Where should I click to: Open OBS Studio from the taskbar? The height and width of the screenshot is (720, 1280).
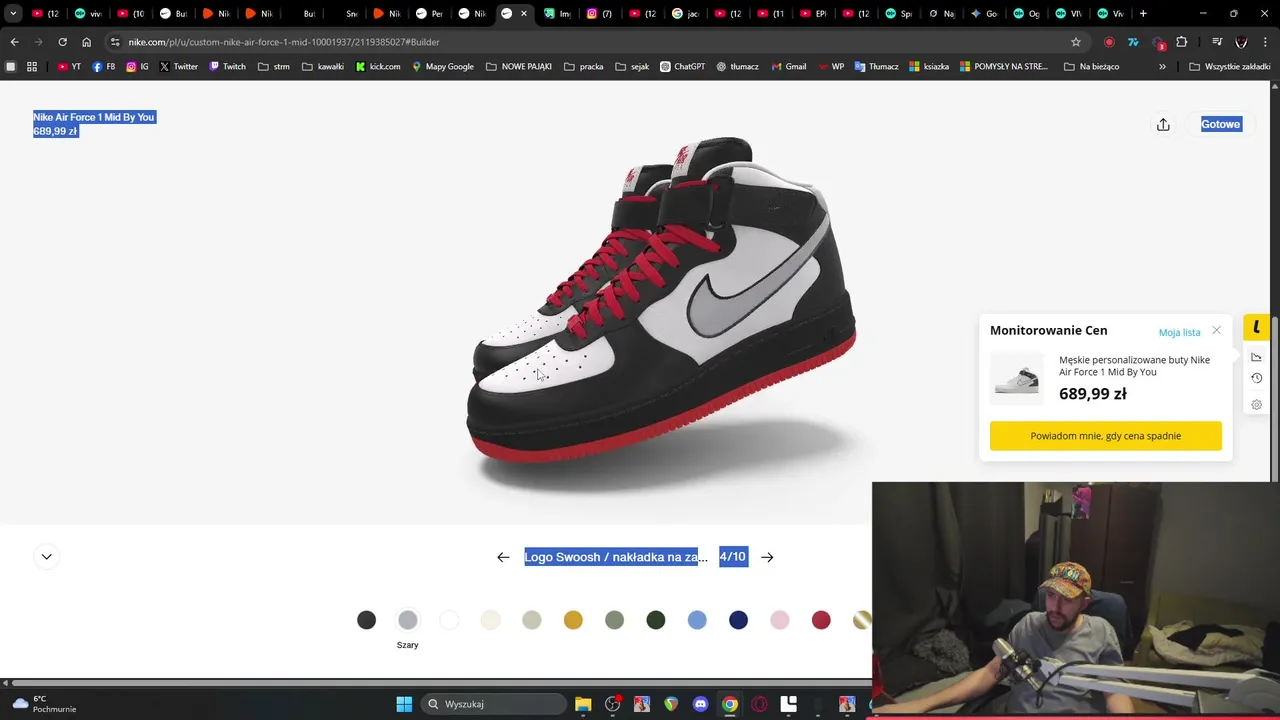point(612,704)
